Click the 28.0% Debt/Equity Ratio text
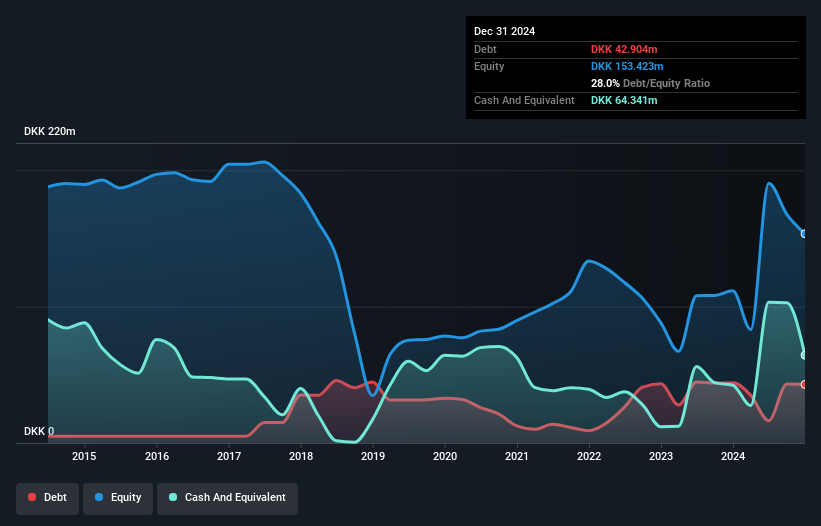The height and width of the screenshot is (526, 821). coord(650,83)
